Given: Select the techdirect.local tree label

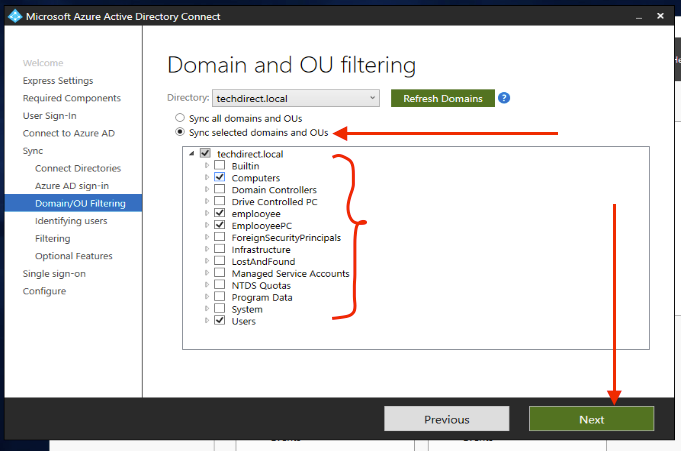Looking at the screenshot, I should click(x=250, y=154).
